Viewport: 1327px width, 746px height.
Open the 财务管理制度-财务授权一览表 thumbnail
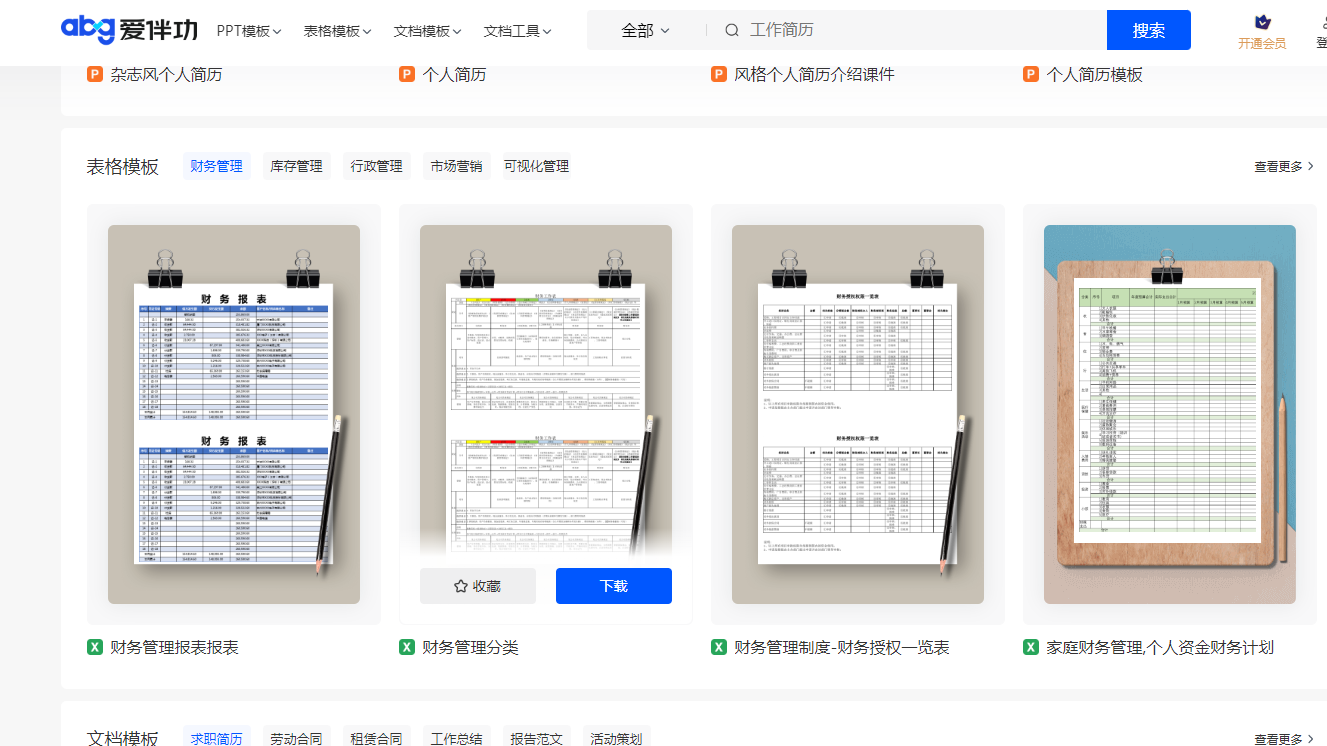[x=857, y=414]
